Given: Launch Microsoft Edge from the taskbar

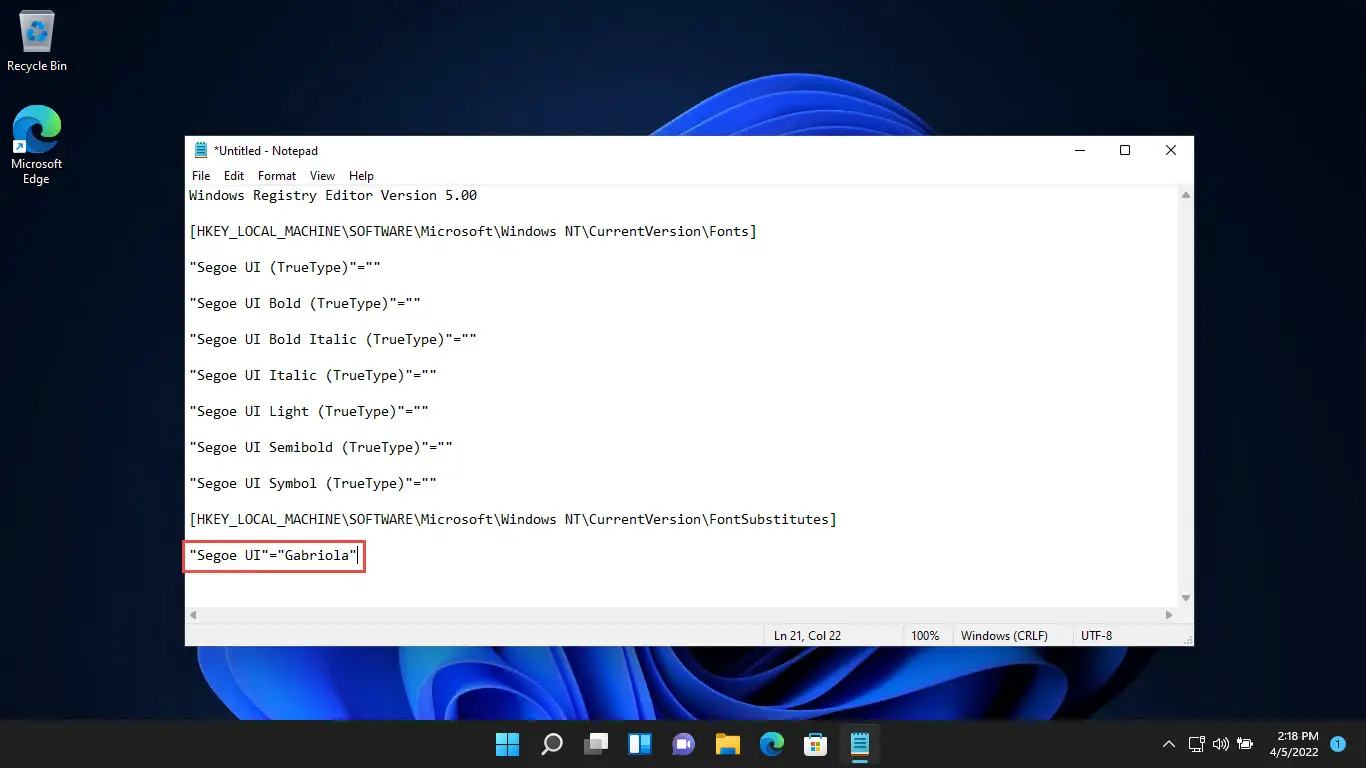Looking at the screenshot, I should click(x=772, y=744).
